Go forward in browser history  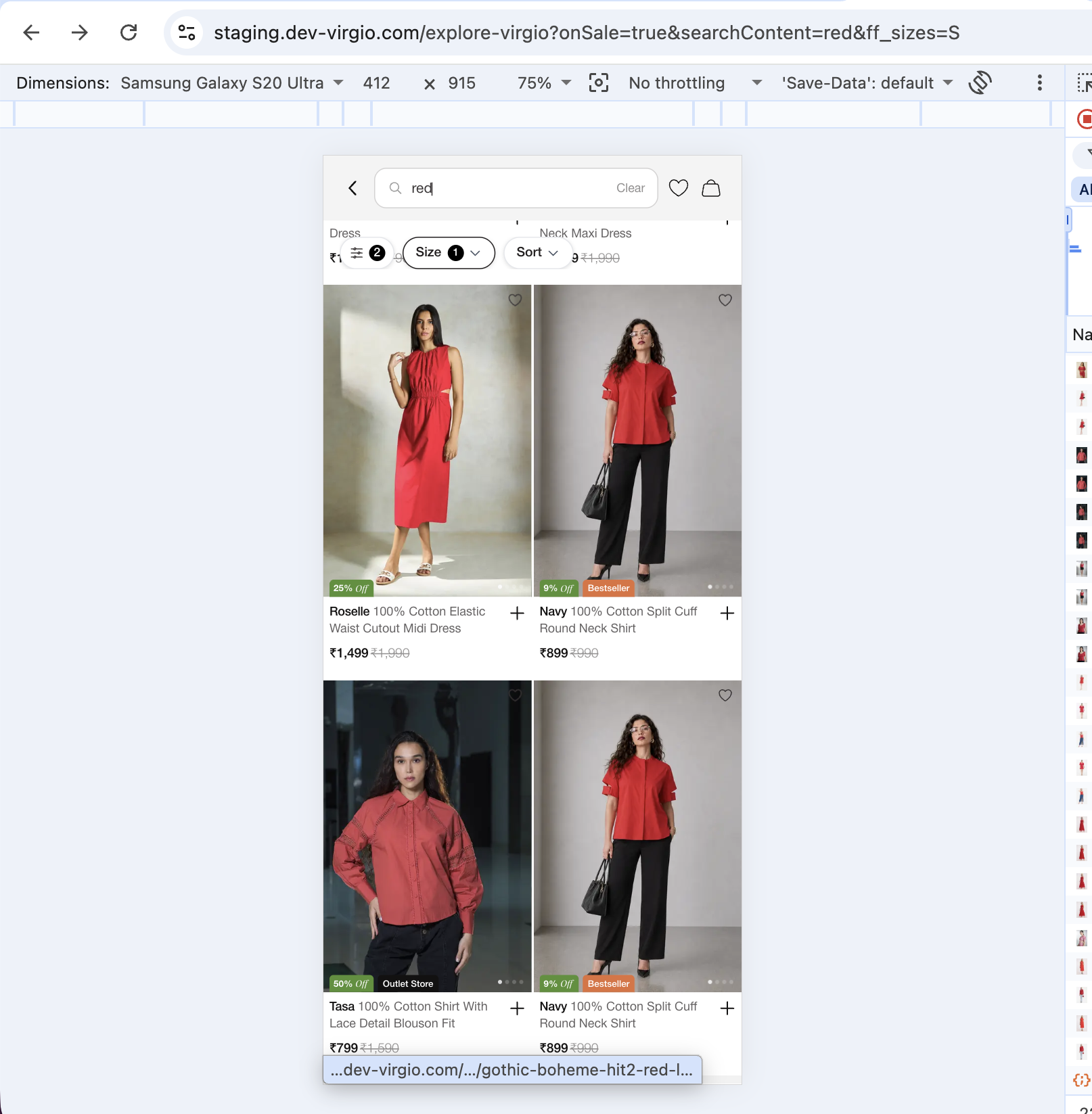pyautogui.click(x=80, y=32)
